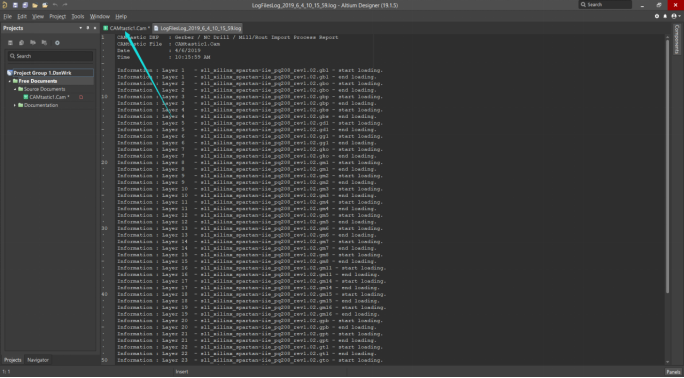Click the red modified-document icon beside CAMtastic1.Cam
The height and width of the screenshot is (378, 684).
[81, 97]
